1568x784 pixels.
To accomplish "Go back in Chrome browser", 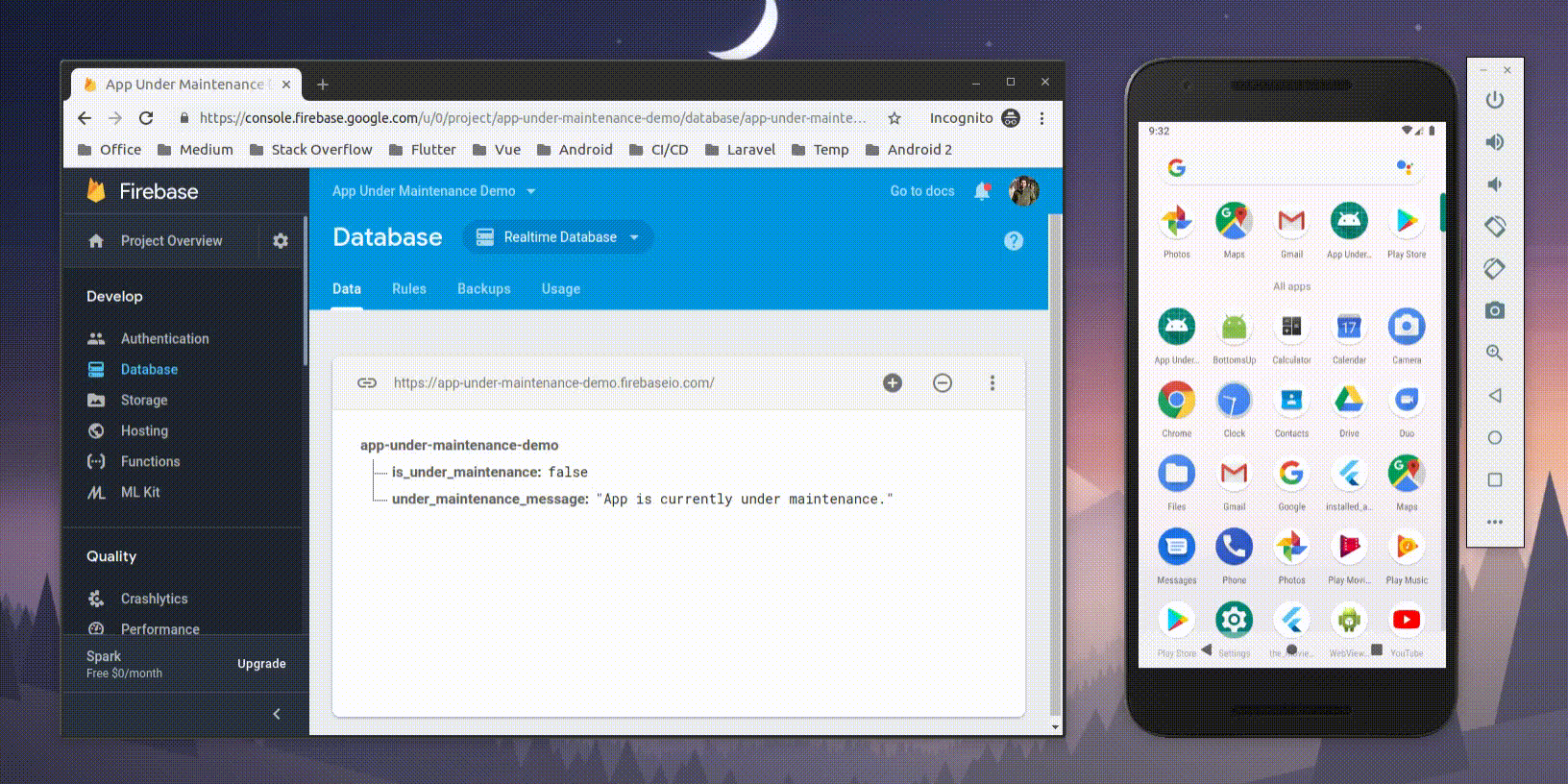I will click(85, 118).
